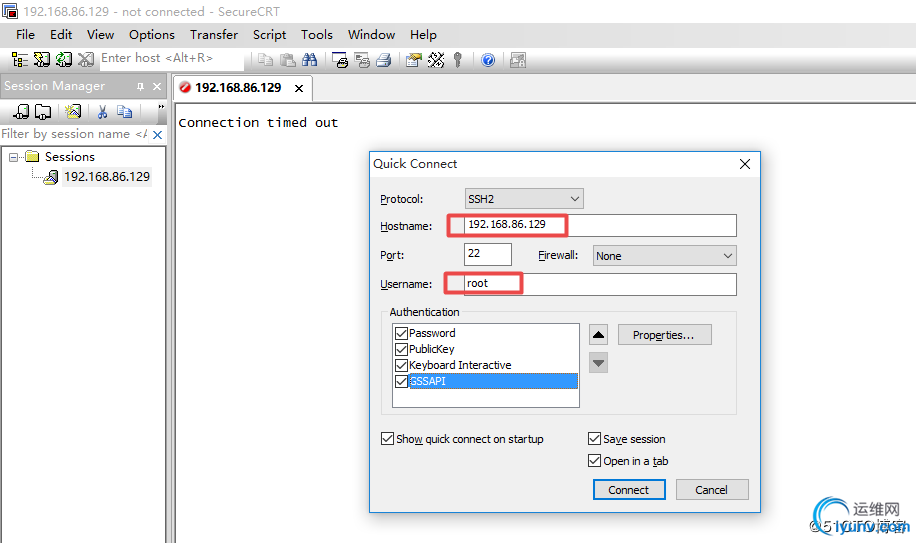Screen dimensions: 916x543
Task: Close the Session Manager panel
Action: 157,86
